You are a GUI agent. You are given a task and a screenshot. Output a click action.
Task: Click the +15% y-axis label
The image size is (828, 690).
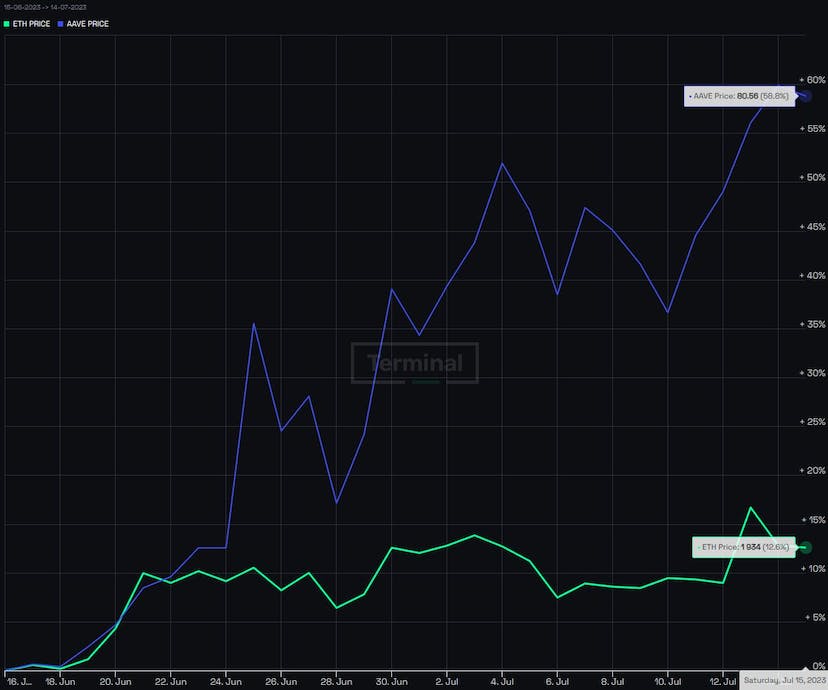[812, 520]
